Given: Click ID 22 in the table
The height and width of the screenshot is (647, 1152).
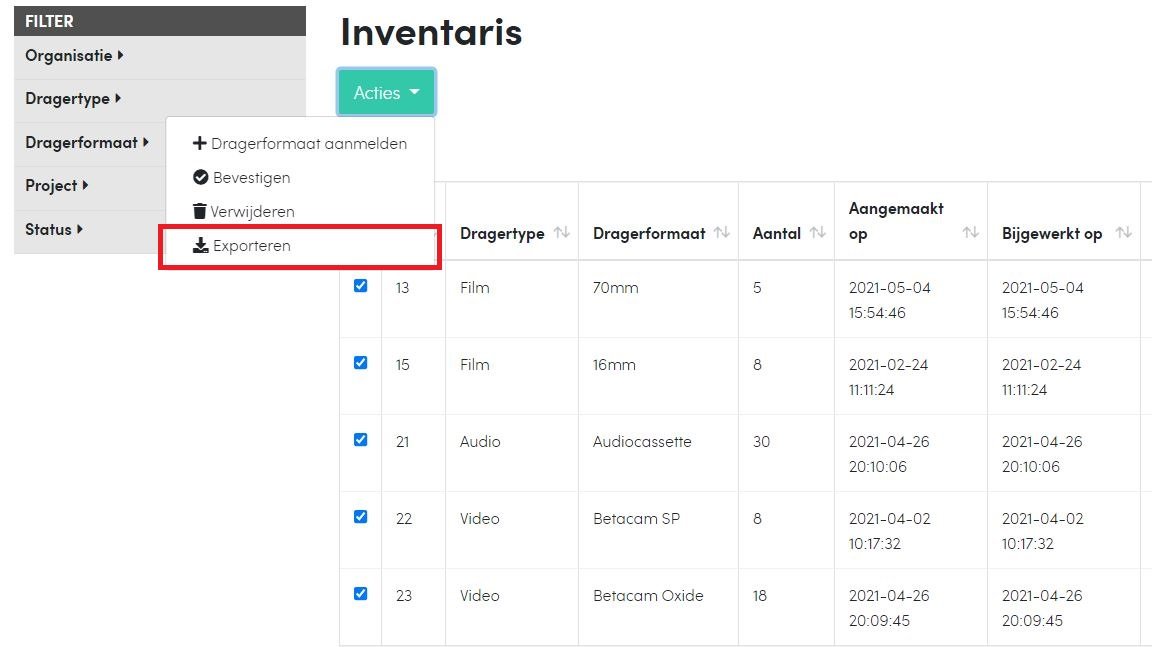Looking at the screenshot, I should 404,518.
